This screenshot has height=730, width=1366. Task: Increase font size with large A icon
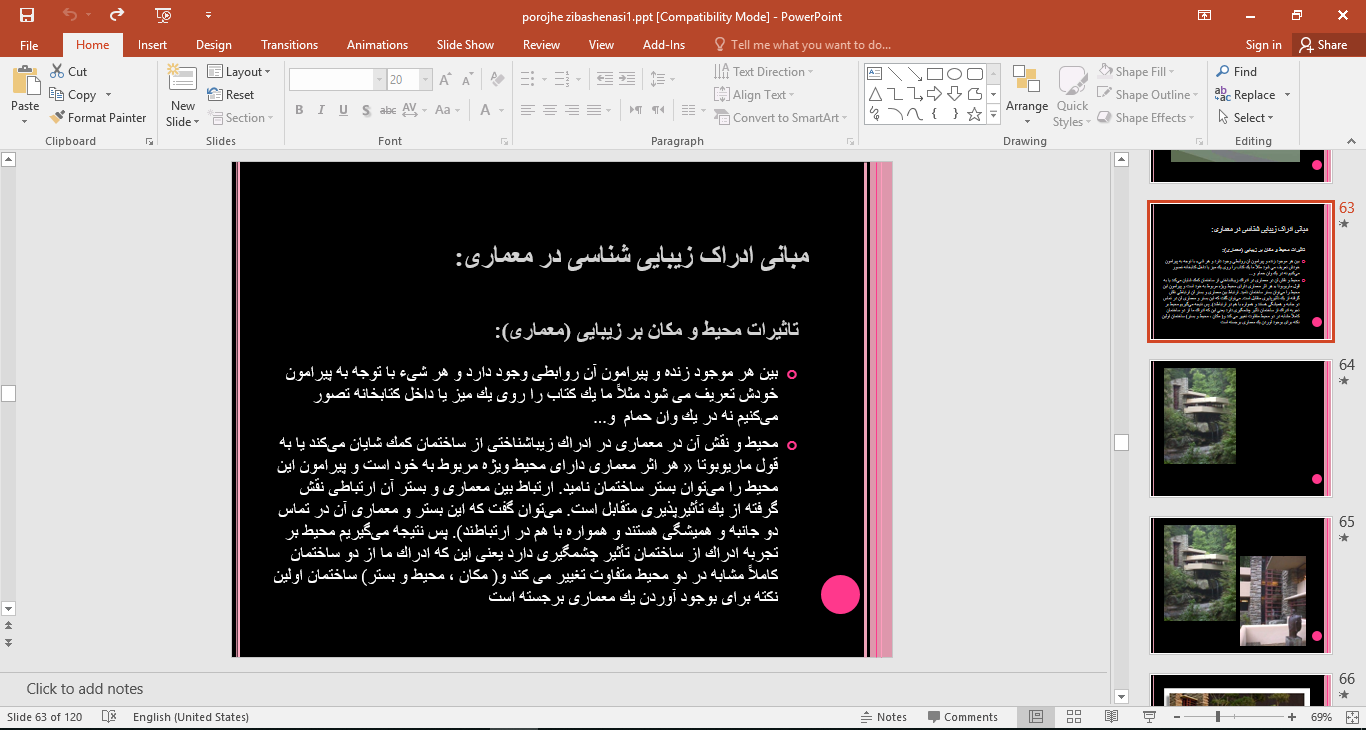pos(444,79)
